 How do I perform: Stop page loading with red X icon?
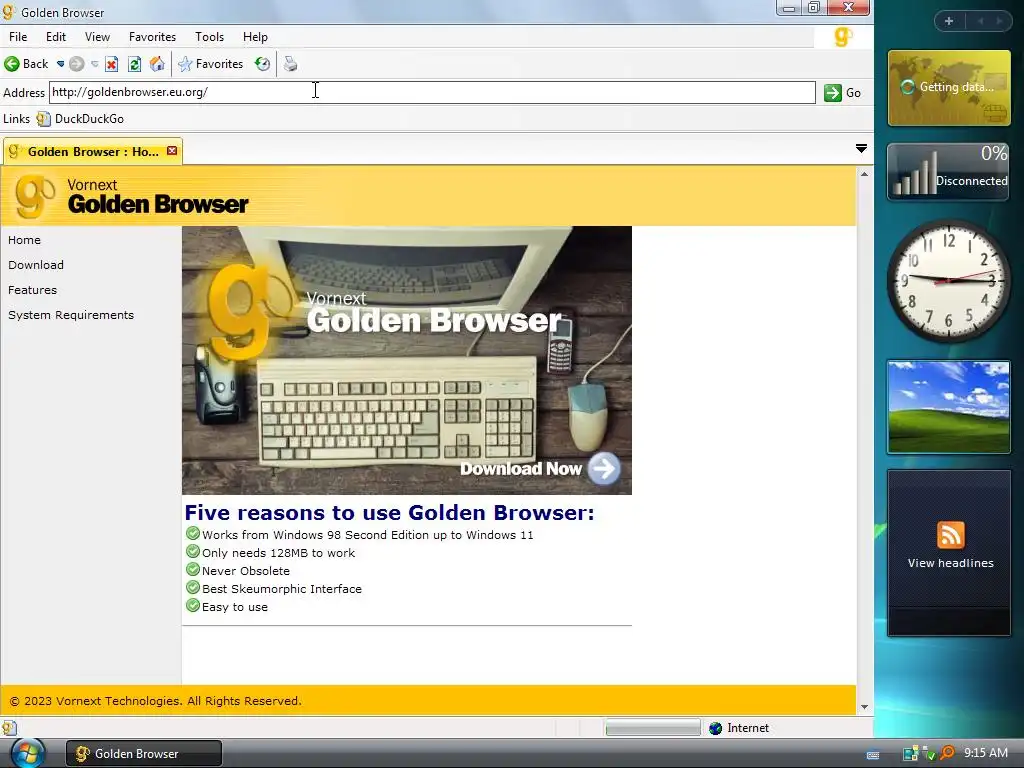112,64
